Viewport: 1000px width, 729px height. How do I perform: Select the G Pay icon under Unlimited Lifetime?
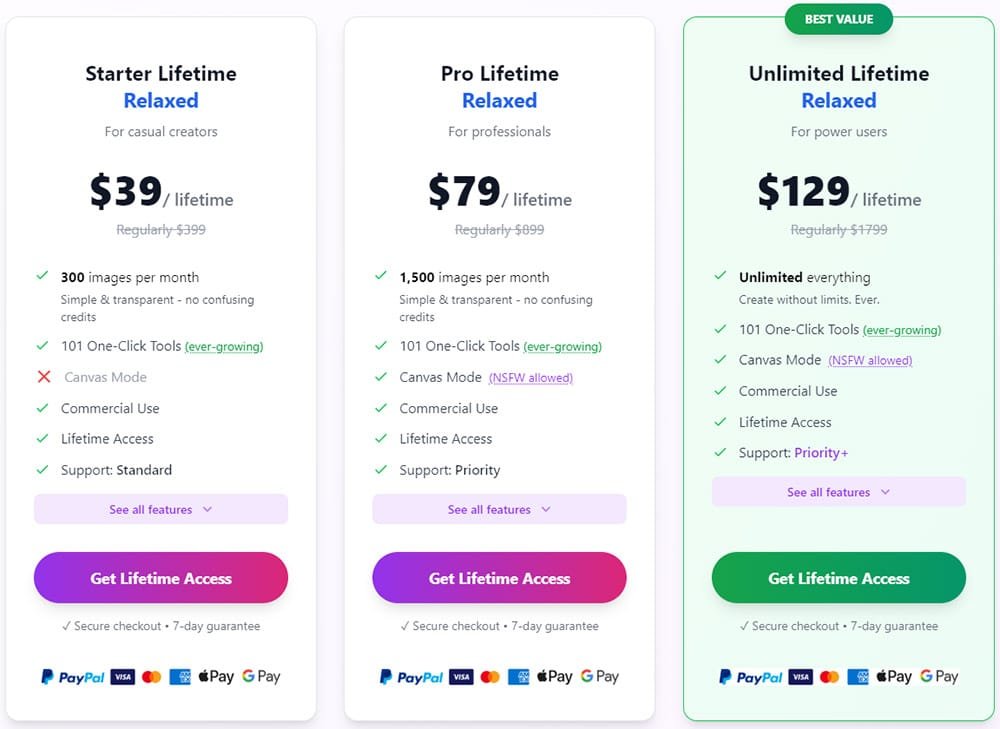[937, 676]
